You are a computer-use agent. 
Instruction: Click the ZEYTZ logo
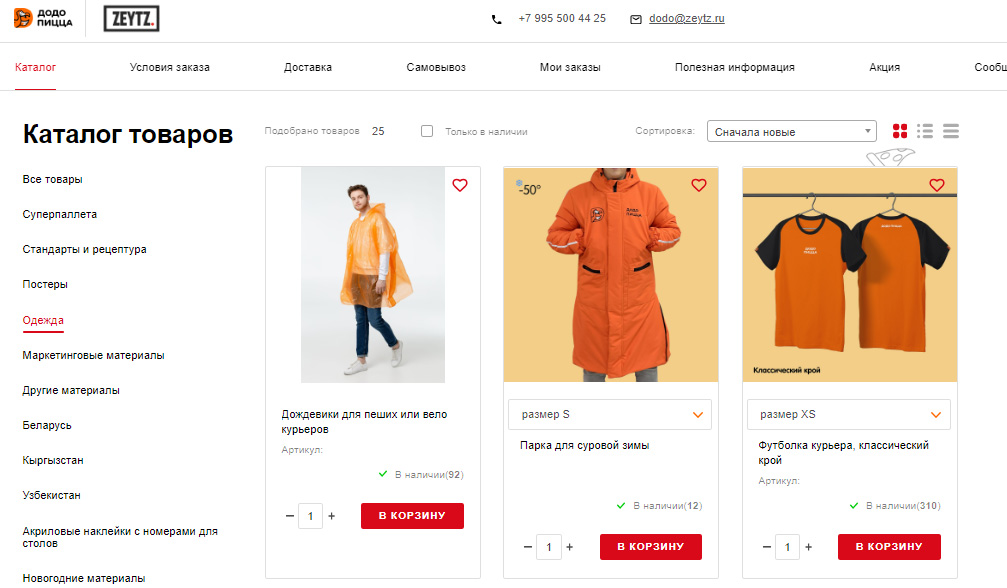coord(131,19)
